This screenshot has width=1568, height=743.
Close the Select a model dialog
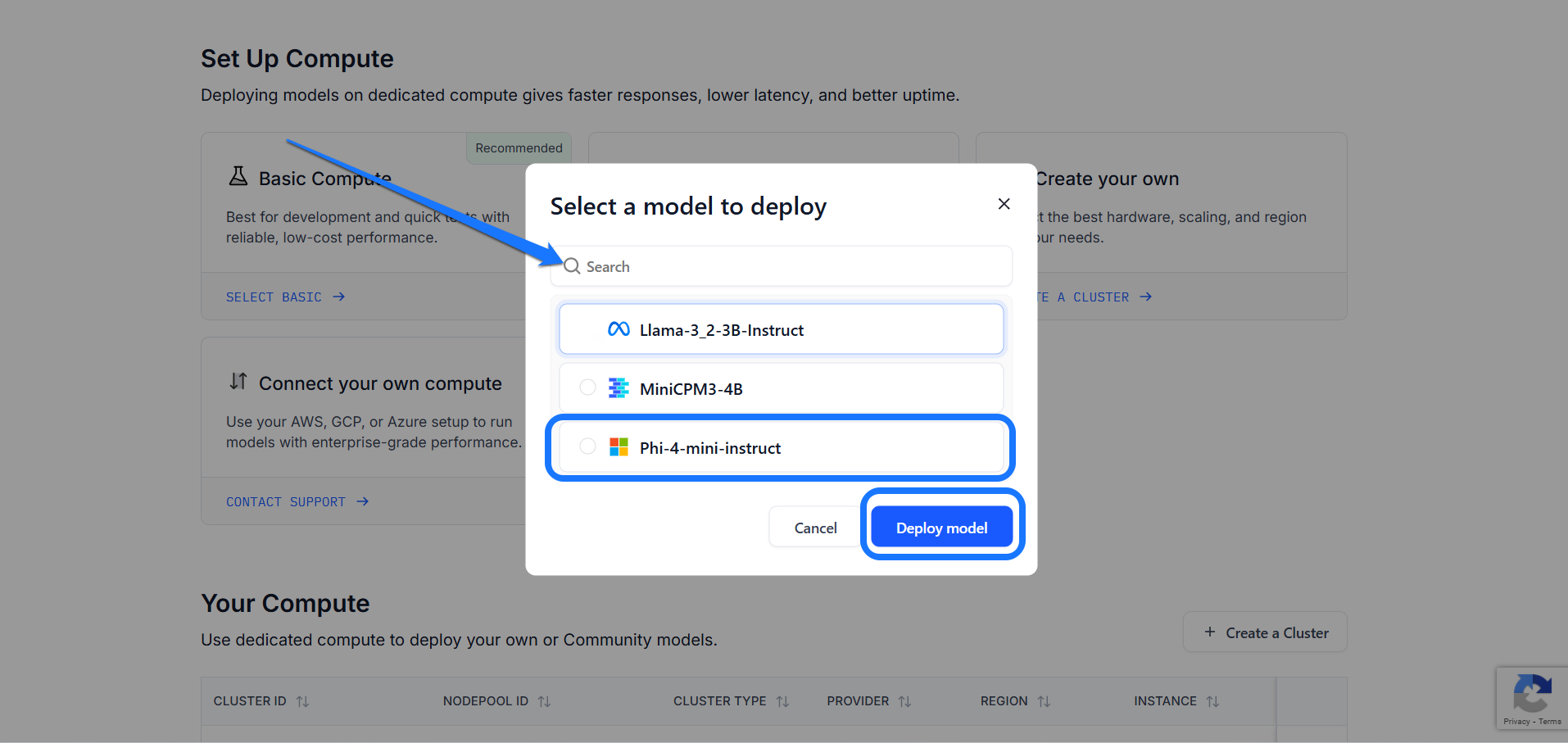[x=1004, y=204]
